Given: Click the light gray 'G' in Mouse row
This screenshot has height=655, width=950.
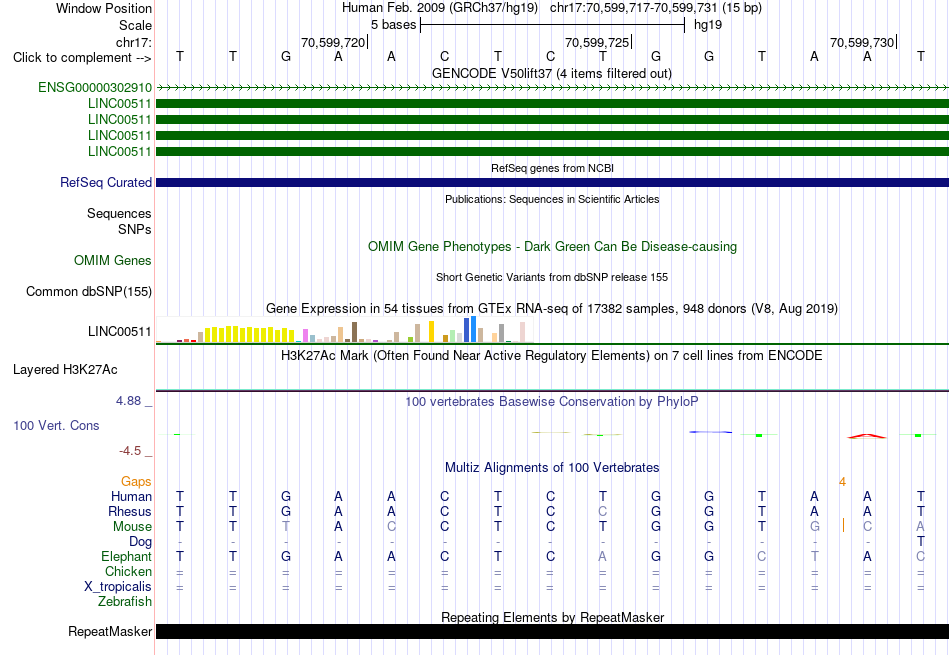Looking at the screenshot, I should pyautogui.click(x=815, y=527).
